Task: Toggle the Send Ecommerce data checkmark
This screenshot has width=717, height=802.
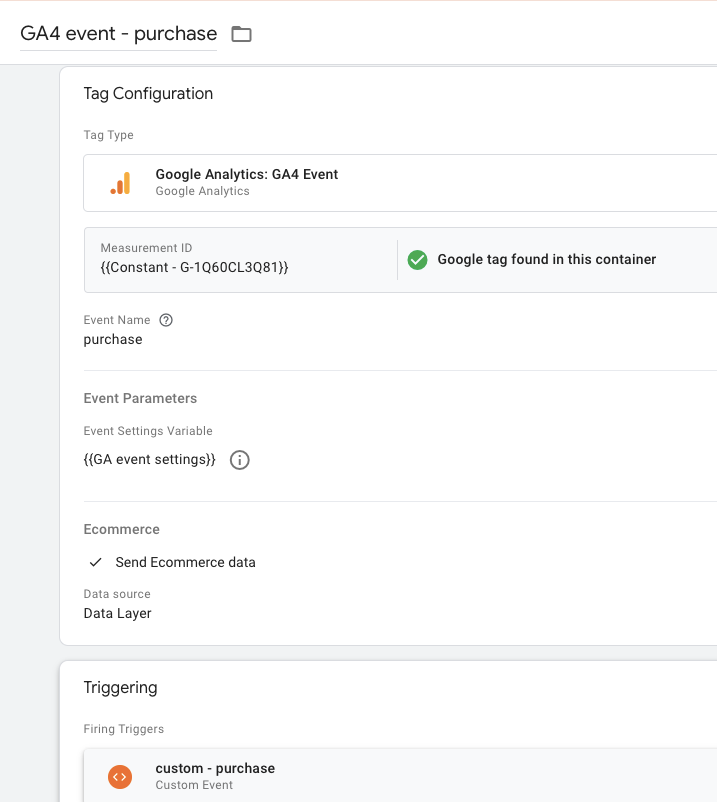Action: pos(96,562)
